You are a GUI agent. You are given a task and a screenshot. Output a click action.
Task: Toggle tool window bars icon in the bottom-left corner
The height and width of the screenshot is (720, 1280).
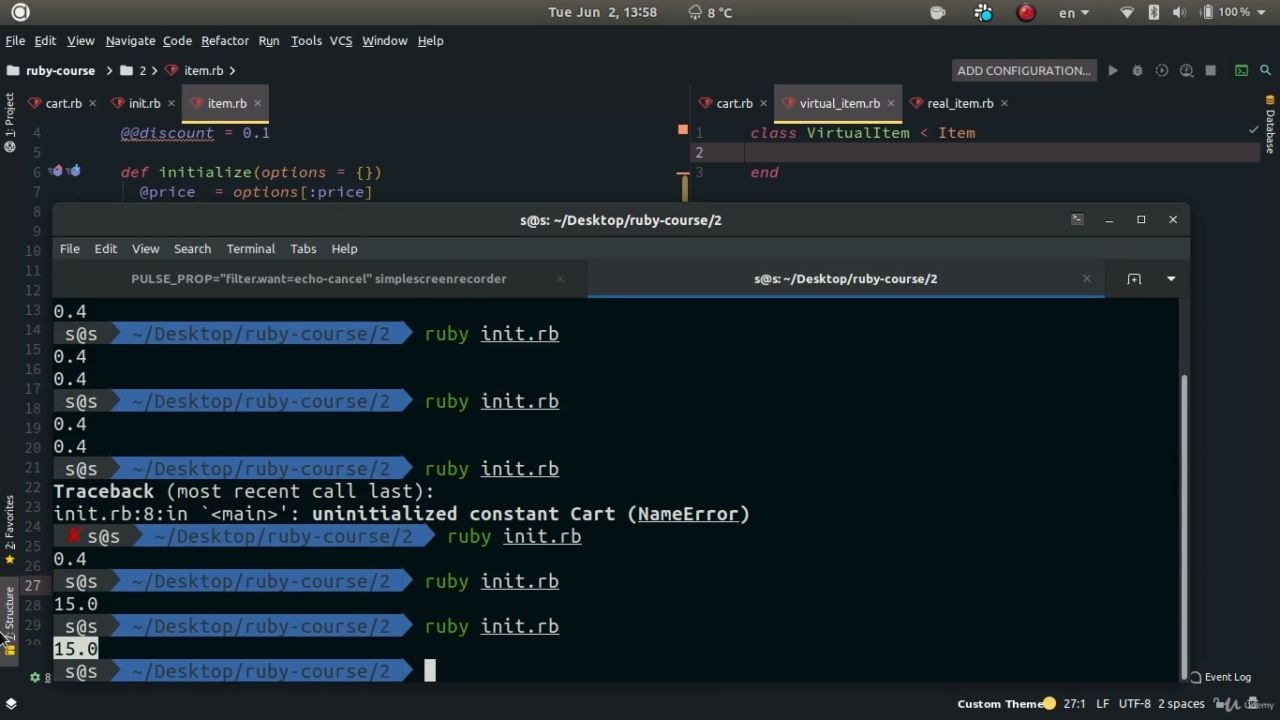(x=11, y=704)
